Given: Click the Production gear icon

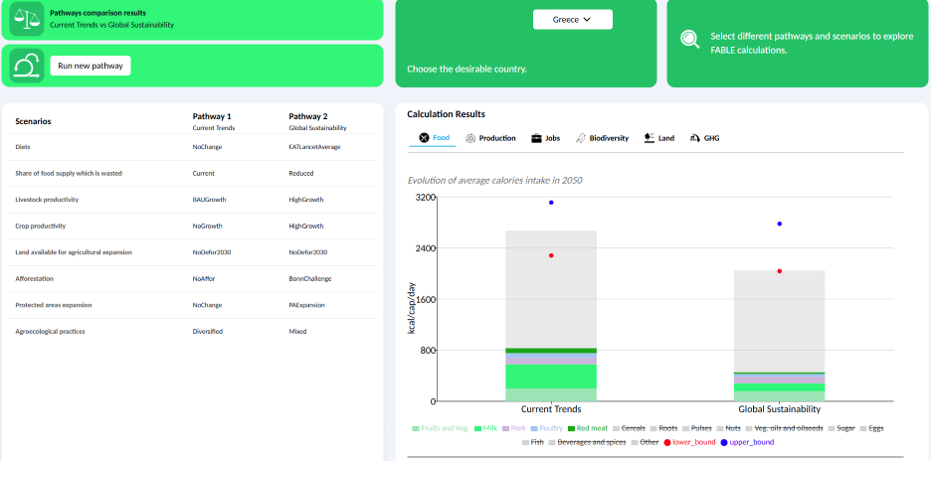Looking at the screenshot, I should (470, 138).
